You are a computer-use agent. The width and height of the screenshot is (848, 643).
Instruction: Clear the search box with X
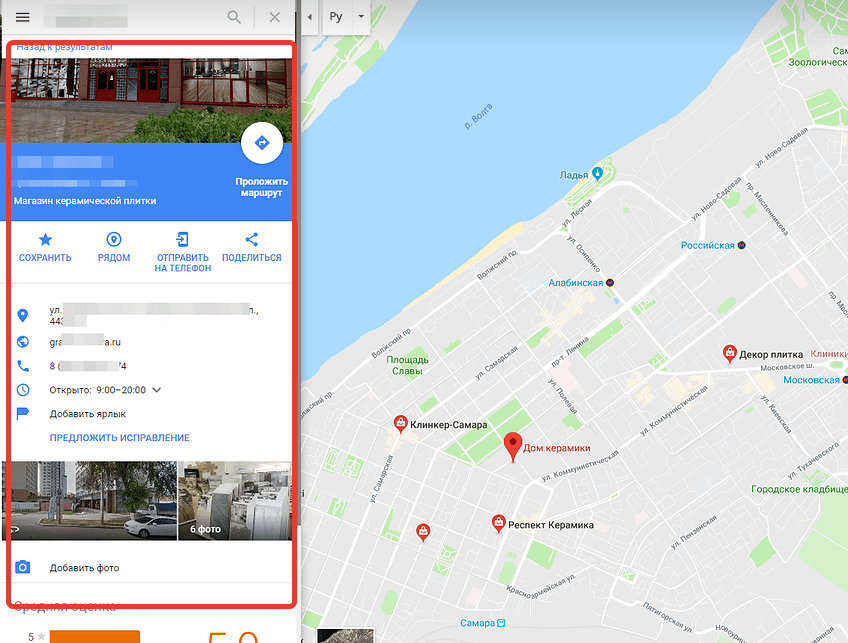275,17
